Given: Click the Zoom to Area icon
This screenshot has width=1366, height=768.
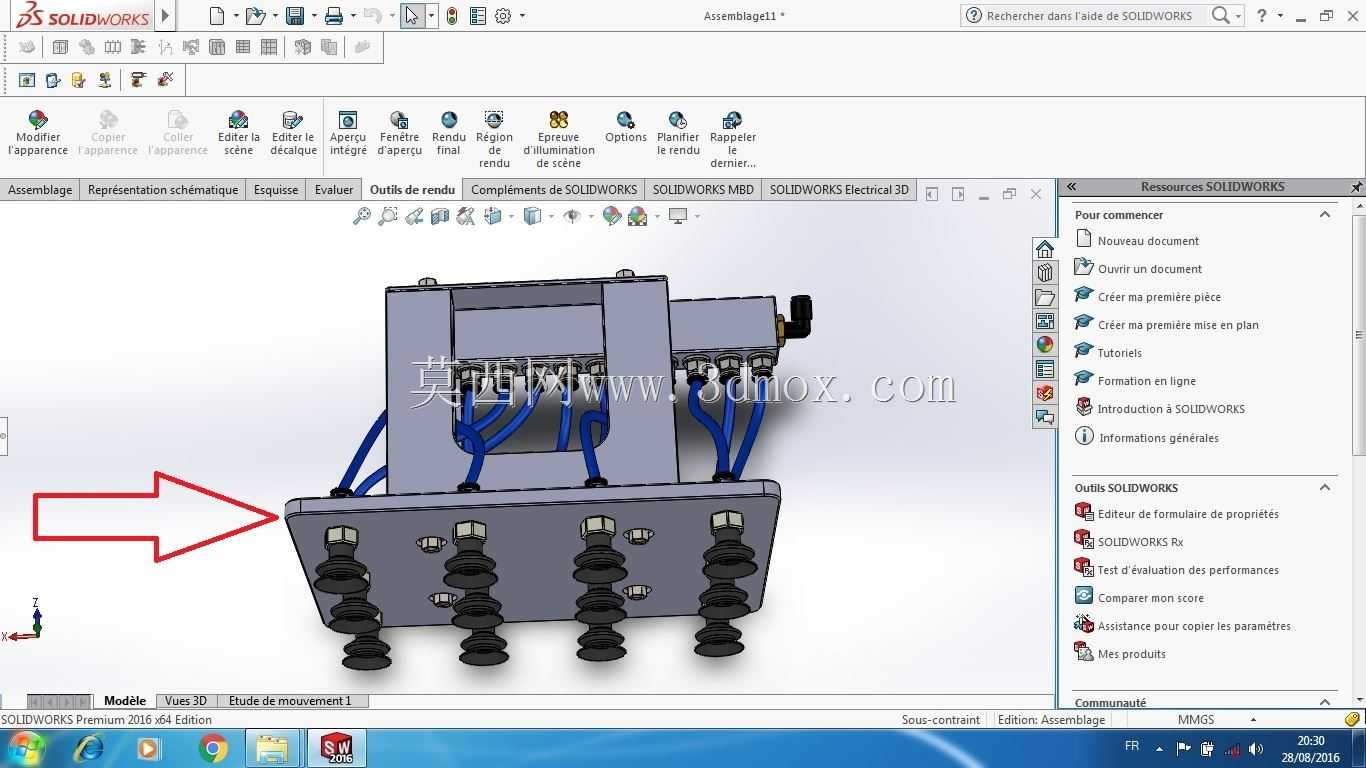Looking at the screenshot, I should (x=388, y=216).
